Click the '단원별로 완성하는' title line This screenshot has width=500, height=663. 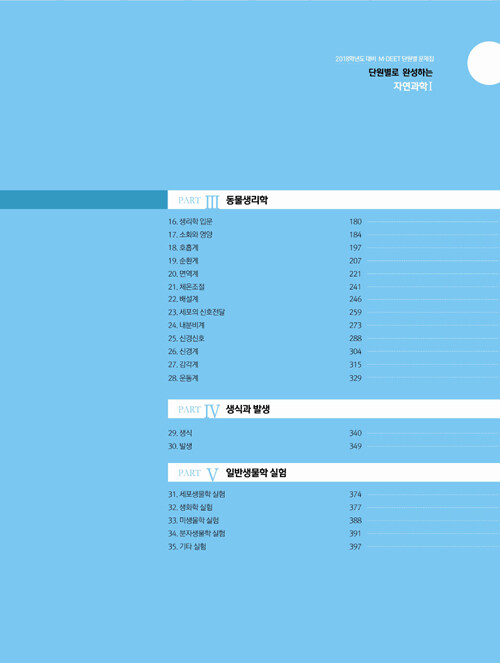tap(401, 73)
